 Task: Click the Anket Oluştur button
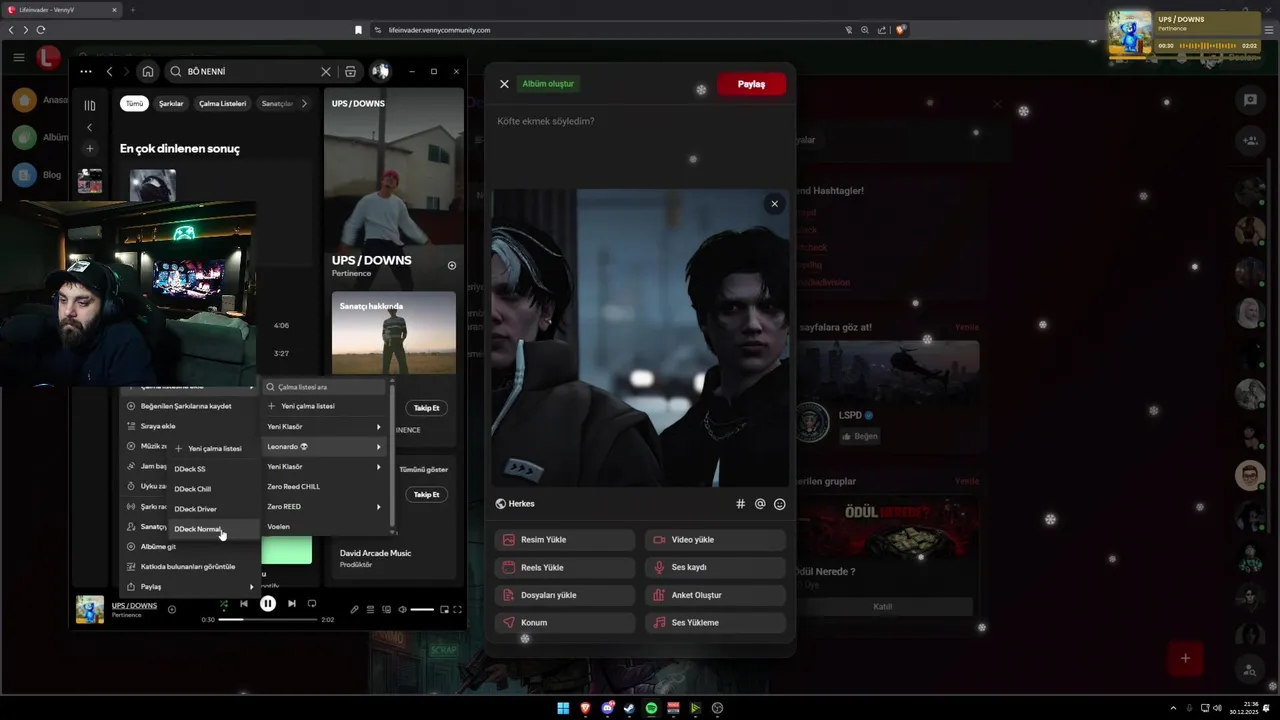pos(715,595)
